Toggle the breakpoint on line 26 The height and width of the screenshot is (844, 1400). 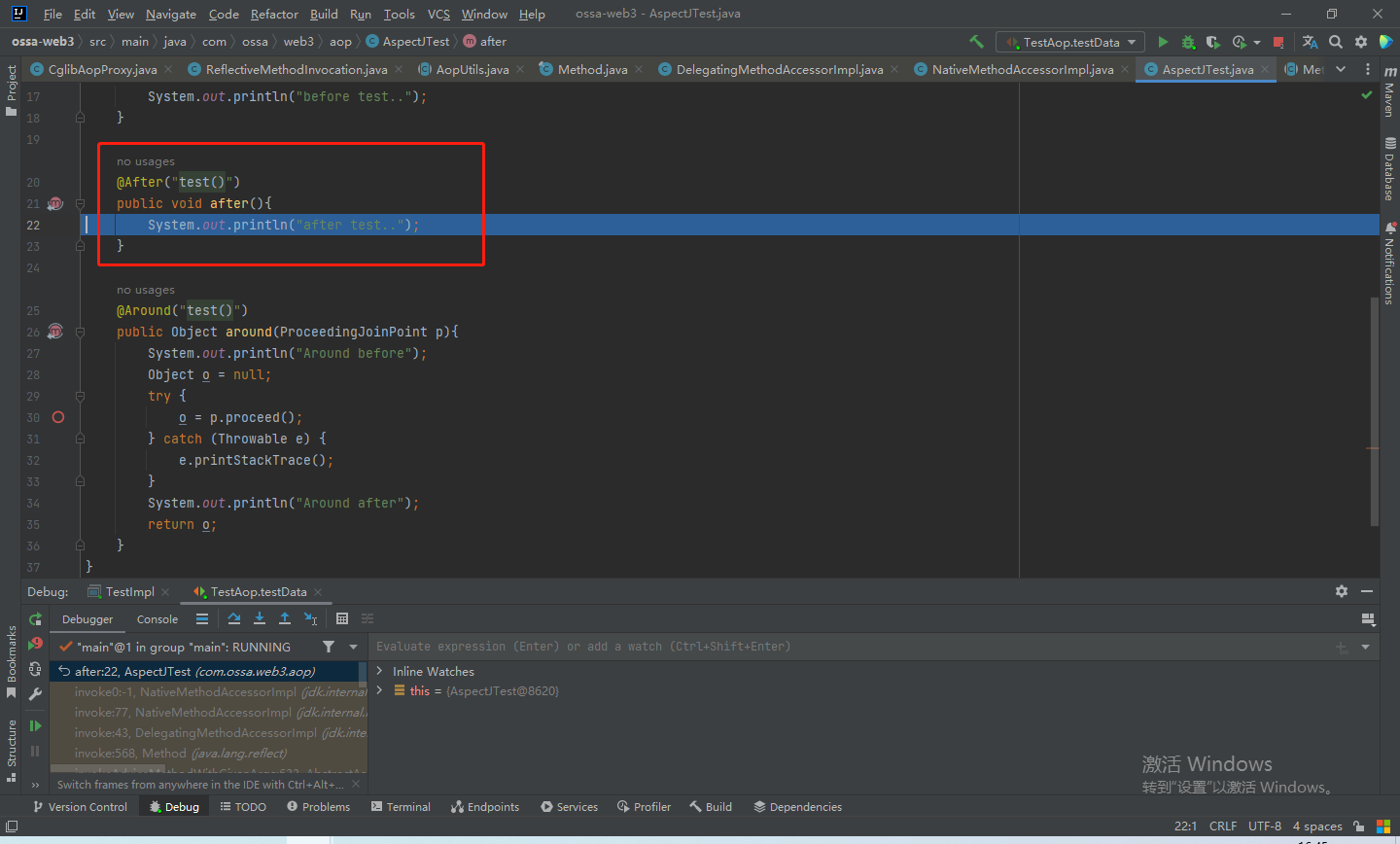(x=55, y=332)
